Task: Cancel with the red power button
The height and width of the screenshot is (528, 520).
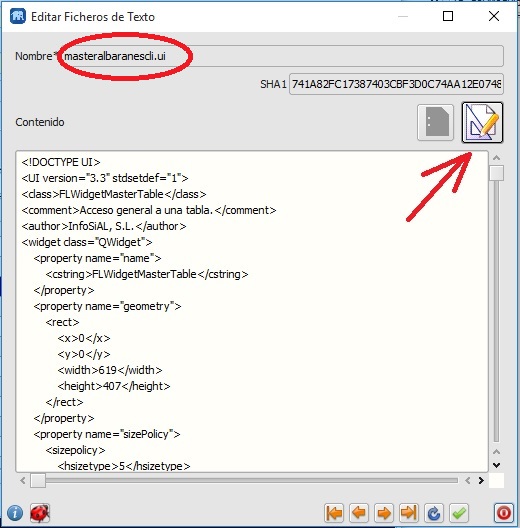Action: click(504, 513)
